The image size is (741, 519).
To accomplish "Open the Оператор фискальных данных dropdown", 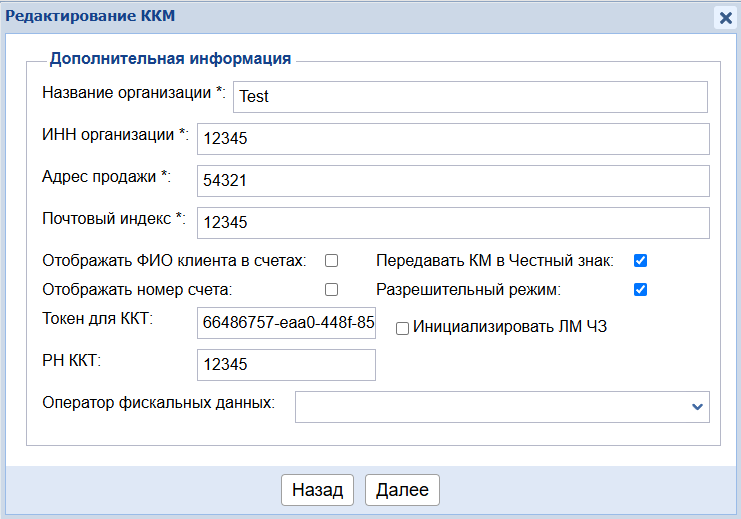I will (x=501, y=406).
